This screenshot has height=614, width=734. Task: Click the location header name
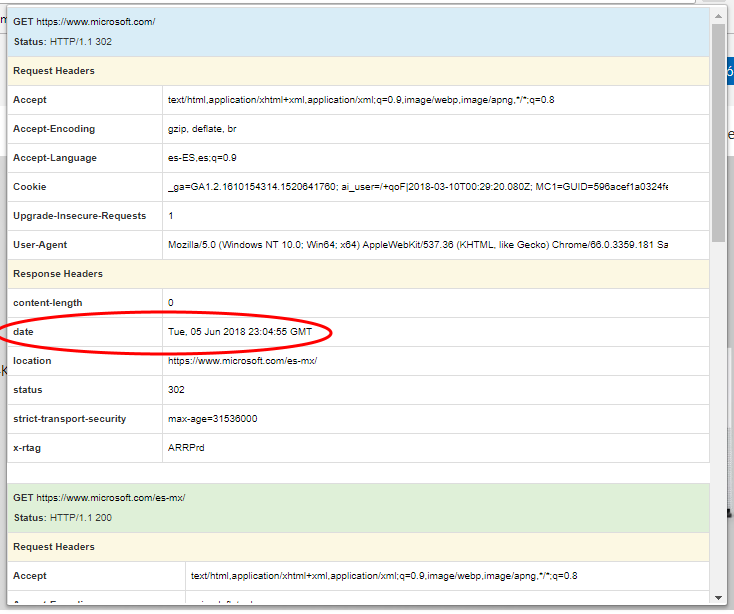tap(32, 361)
